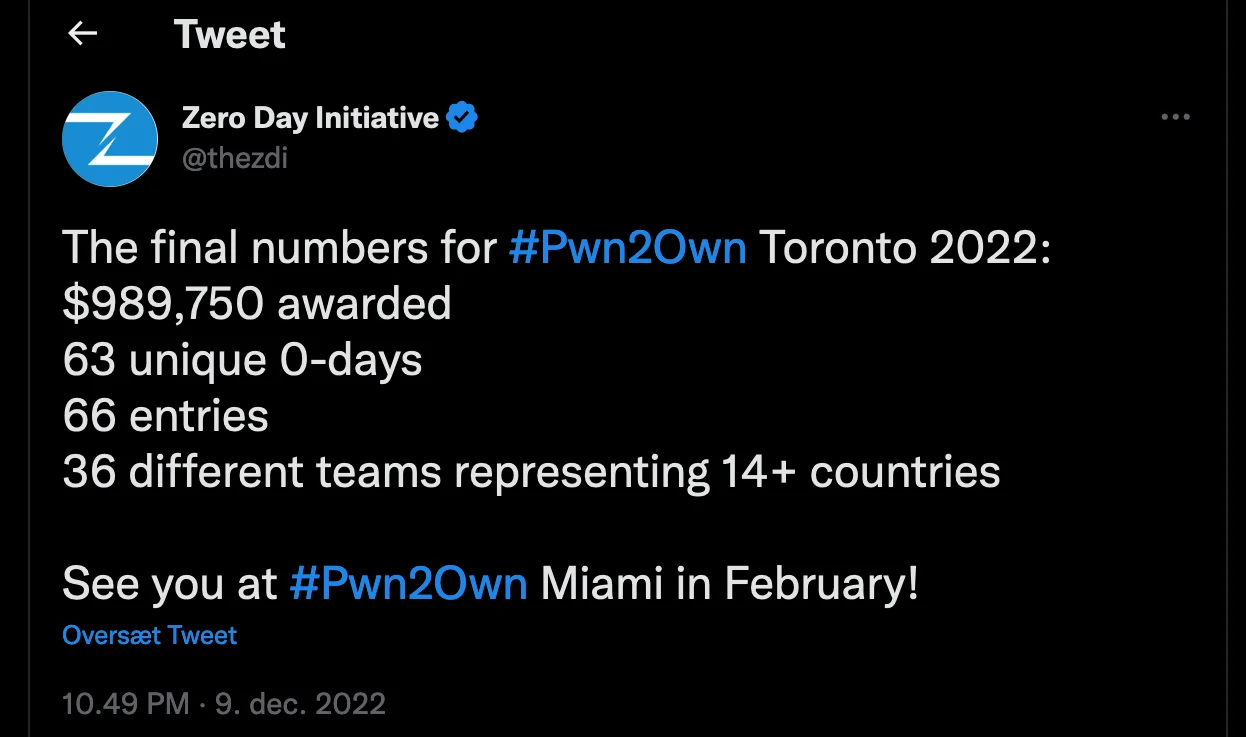Click the Toronto 2022 text
Viewport: 1246px width, 737px height.
[x=906, y=248]
